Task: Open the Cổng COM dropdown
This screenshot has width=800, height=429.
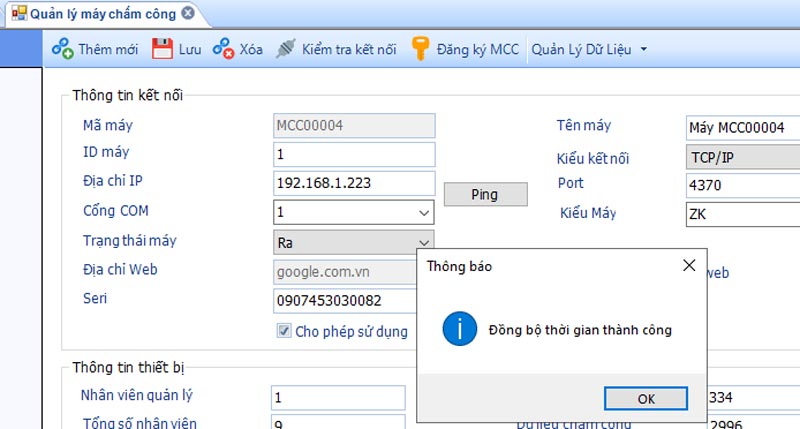Action: [423, 213]
